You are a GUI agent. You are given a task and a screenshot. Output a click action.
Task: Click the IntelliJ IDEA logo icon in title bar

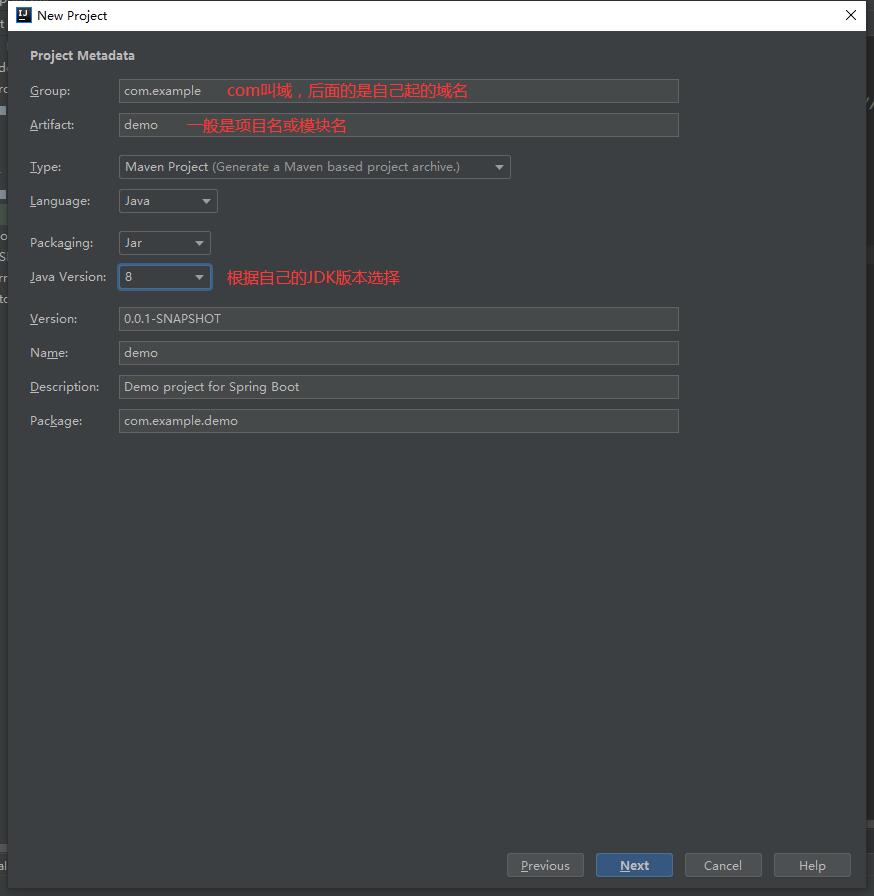click(24, 15)
